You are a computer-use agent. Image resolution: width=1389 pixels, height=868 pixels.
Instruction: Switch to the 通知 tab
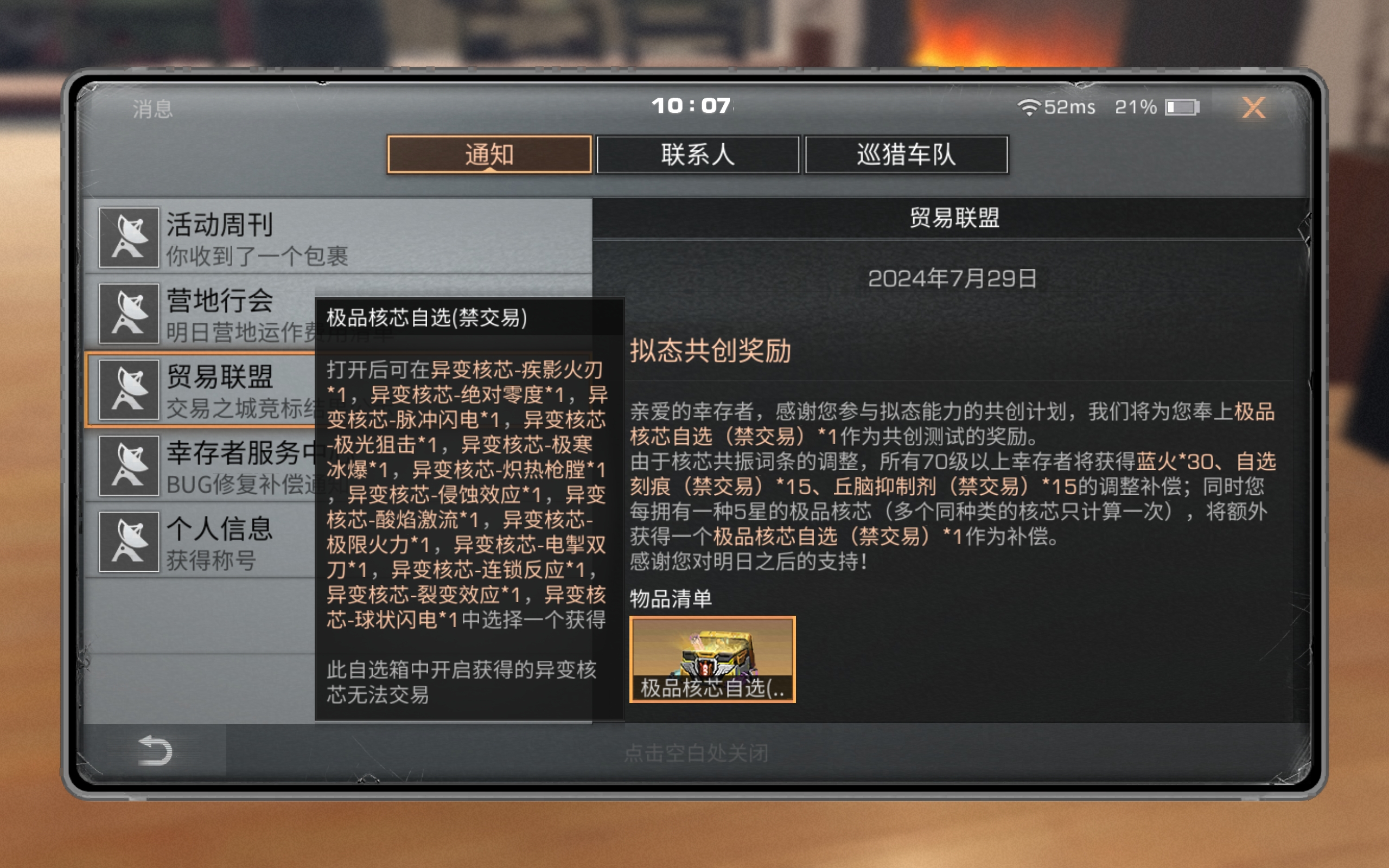coord(489,155)
